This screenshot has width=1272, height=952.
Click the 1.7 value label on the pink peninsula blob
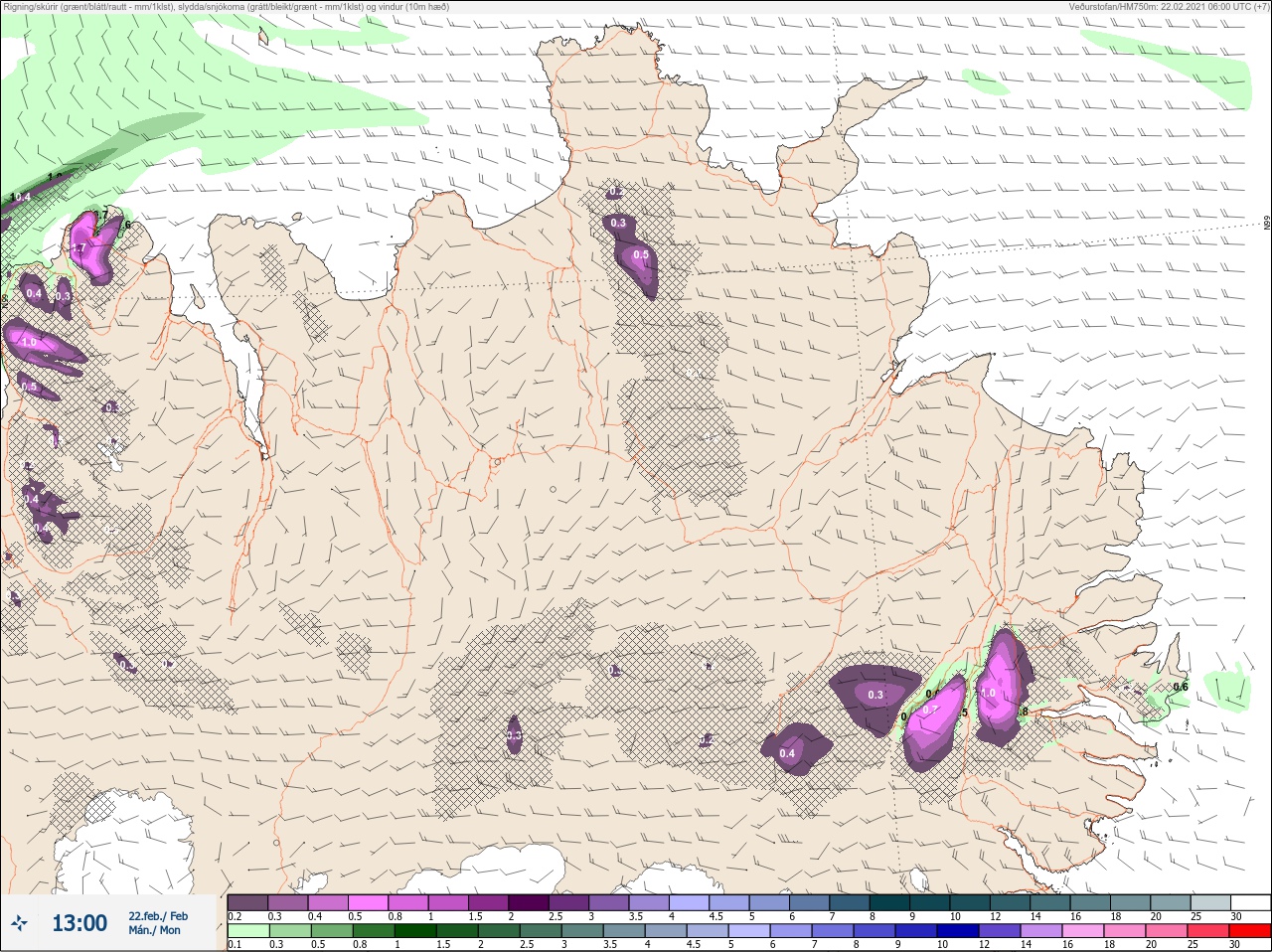click(79, 247)
